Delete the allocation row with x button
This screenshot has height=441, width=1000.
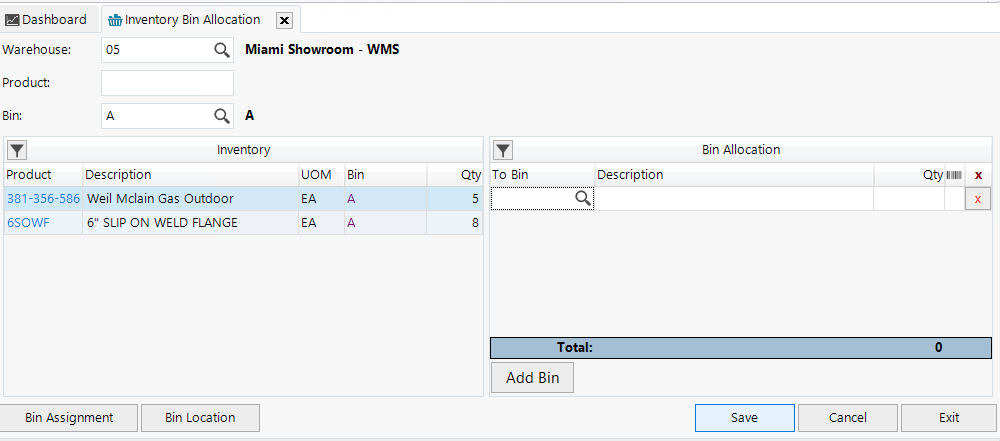[977, 199]
